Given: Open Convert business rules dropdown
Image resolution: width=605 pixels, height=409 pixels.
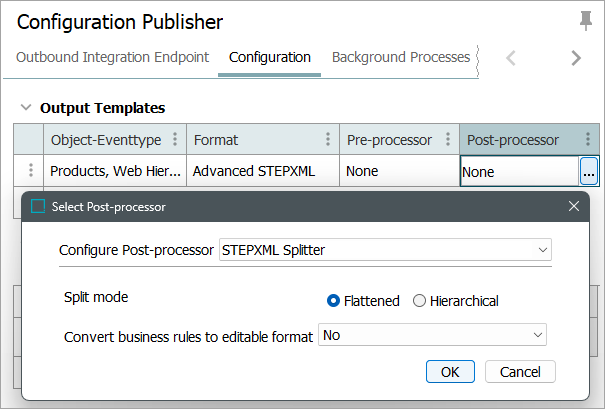Looking at the screenshot, I should (432, 336).
